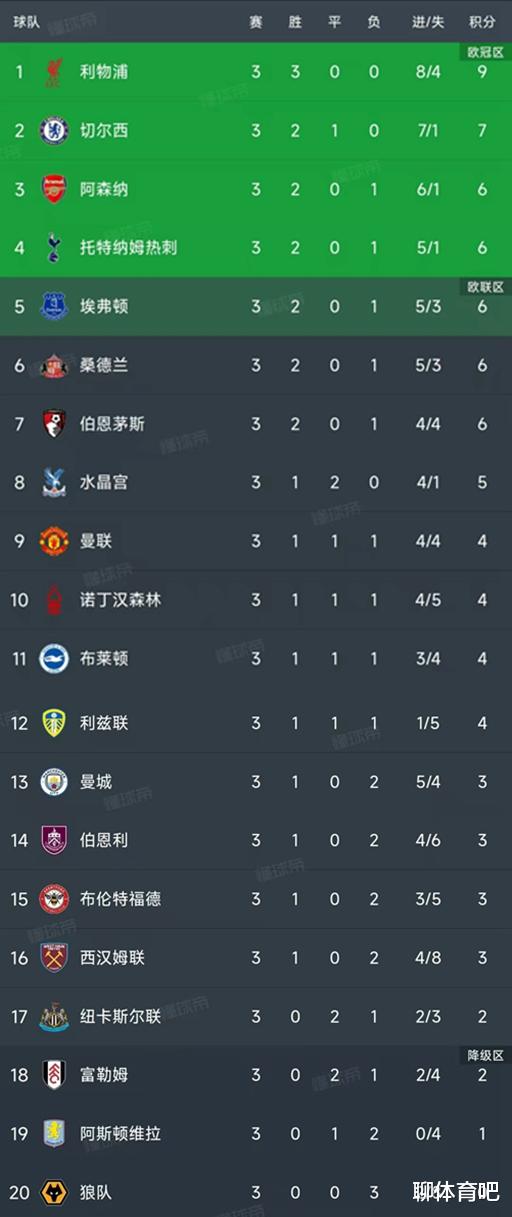Click the Chelsea club crest
The image size is (512, 1217).
tap(54, 131)
